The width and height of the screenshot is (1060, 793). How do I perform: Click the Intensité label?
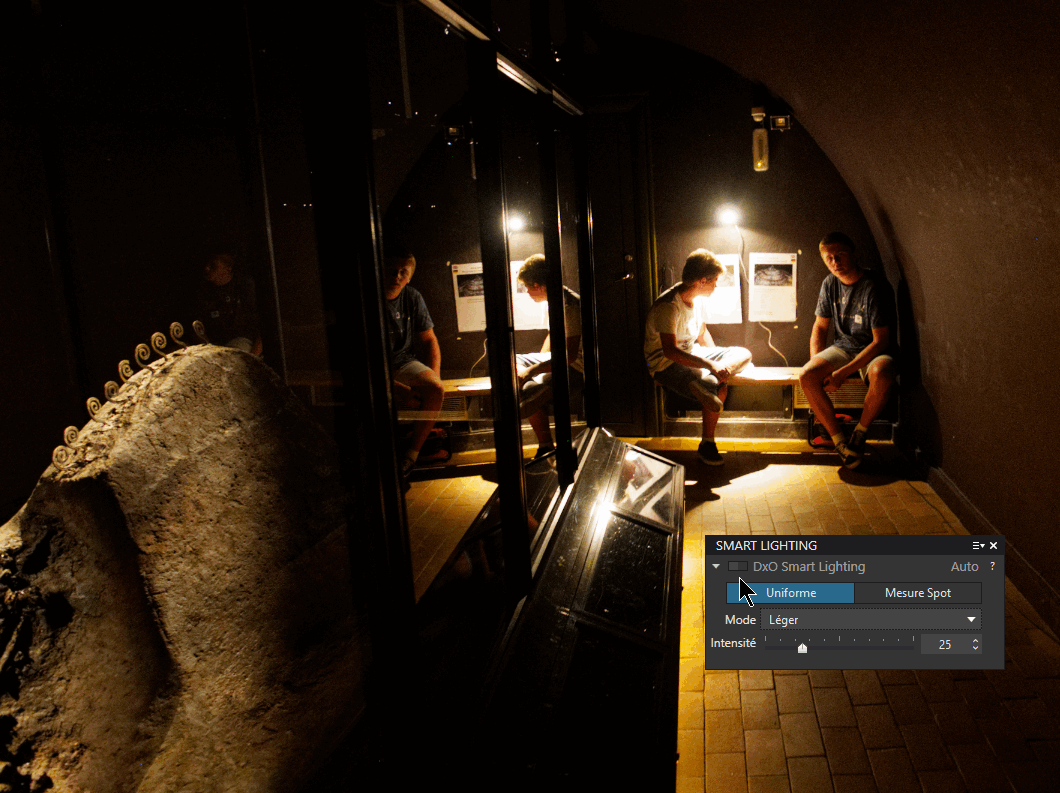733,643
